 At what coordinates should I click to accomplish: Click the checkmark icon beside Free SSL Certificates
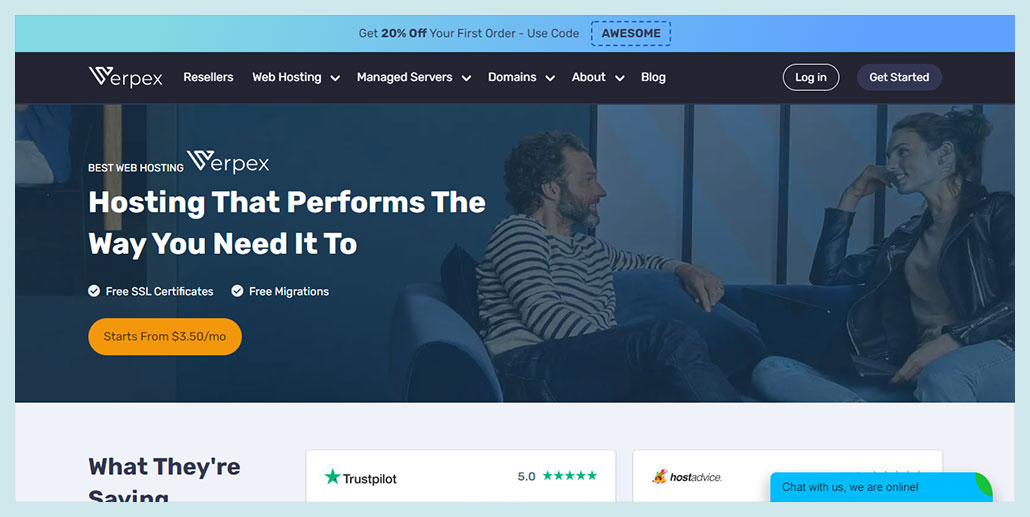coord(94,291)
